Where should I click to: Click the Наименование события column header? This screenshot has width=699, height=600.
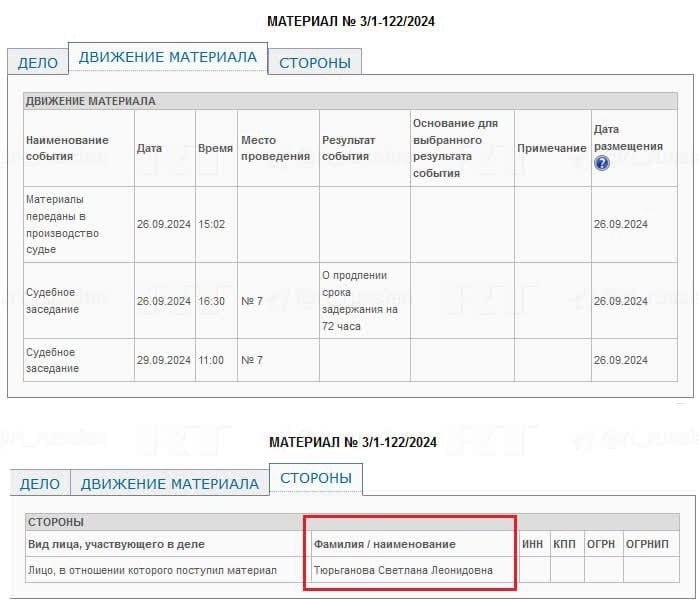click(67, 148)
